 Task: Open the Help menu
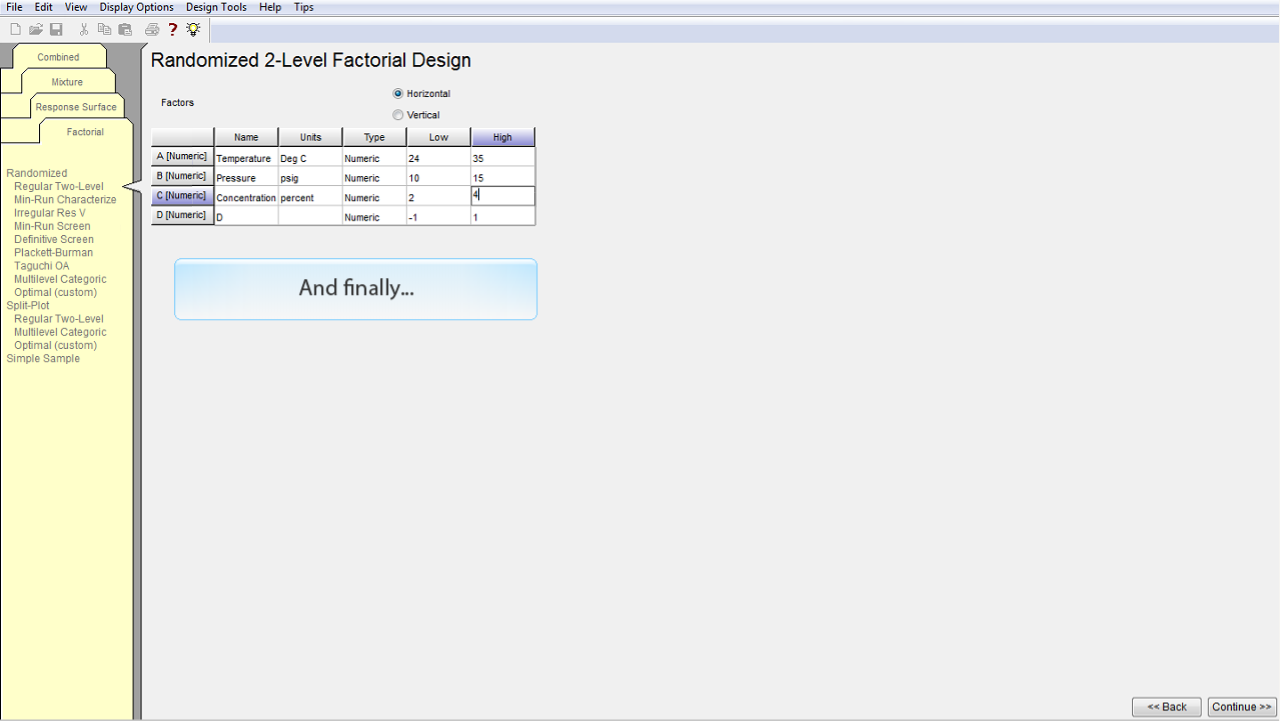coord(270,7)
